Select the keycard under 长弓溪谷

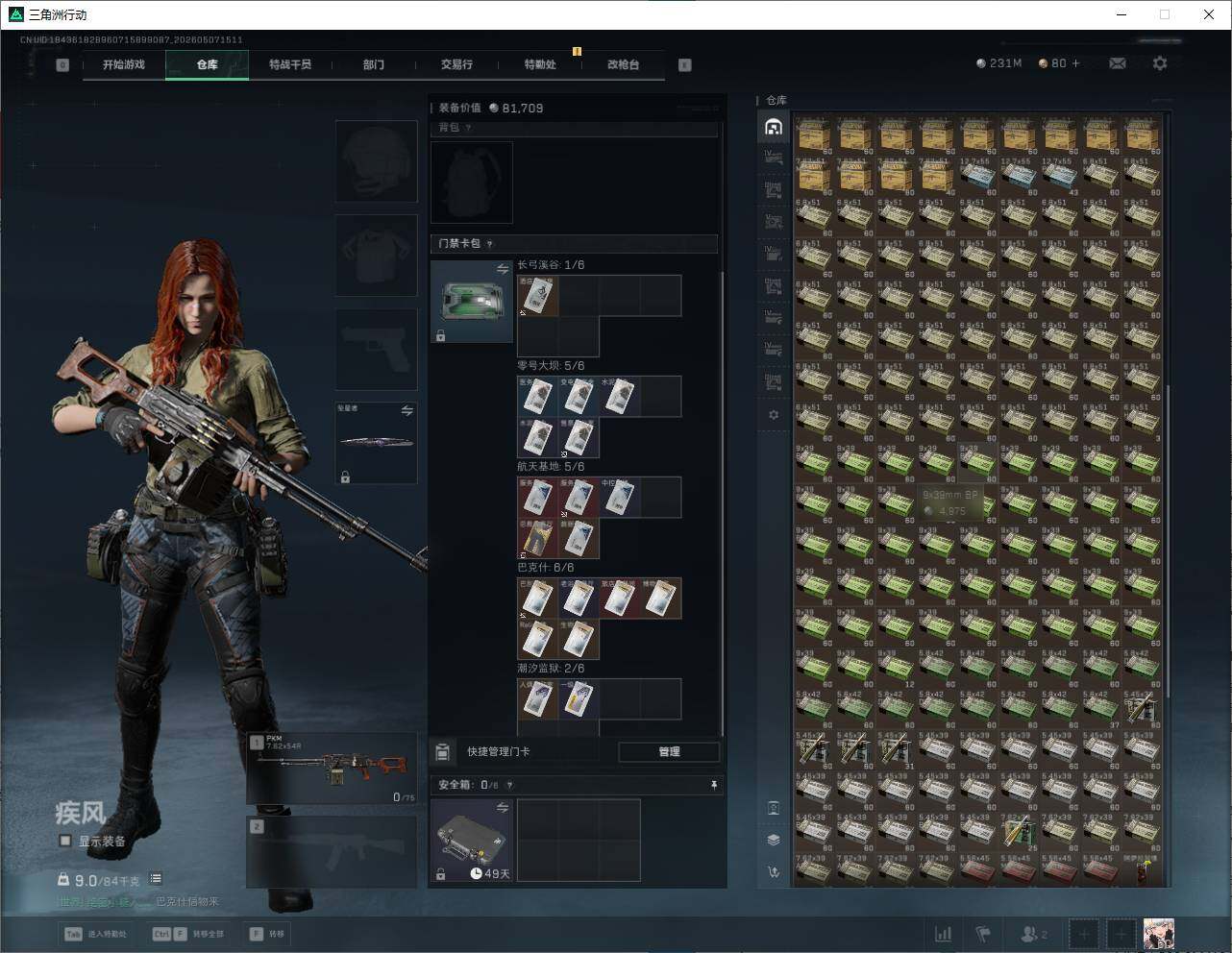tap(538, 296)
